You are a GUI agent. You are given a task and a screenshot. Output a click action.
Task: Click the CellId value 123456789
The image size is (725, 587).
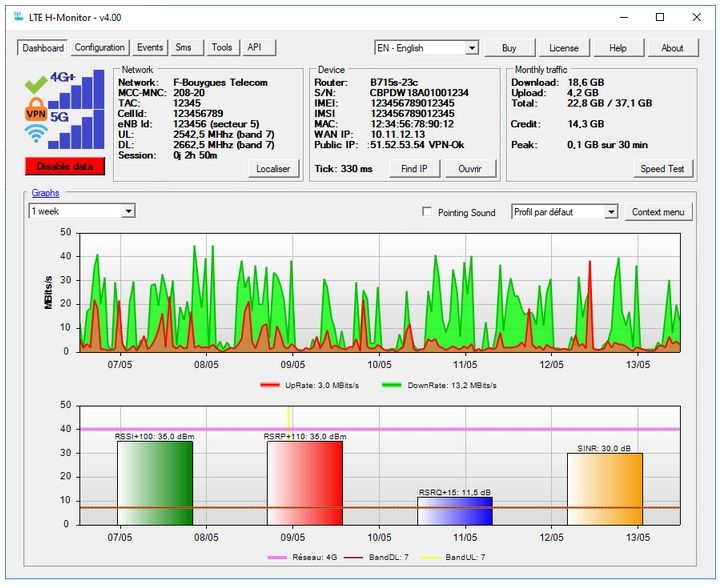pyautogui.click(x=198, y=114)
